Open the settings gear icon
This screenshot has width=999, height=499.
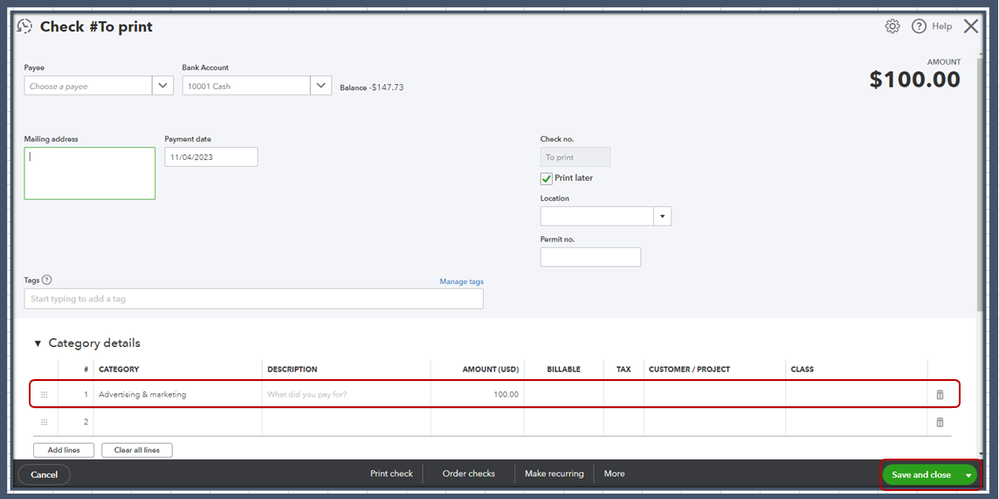(892, 26)
